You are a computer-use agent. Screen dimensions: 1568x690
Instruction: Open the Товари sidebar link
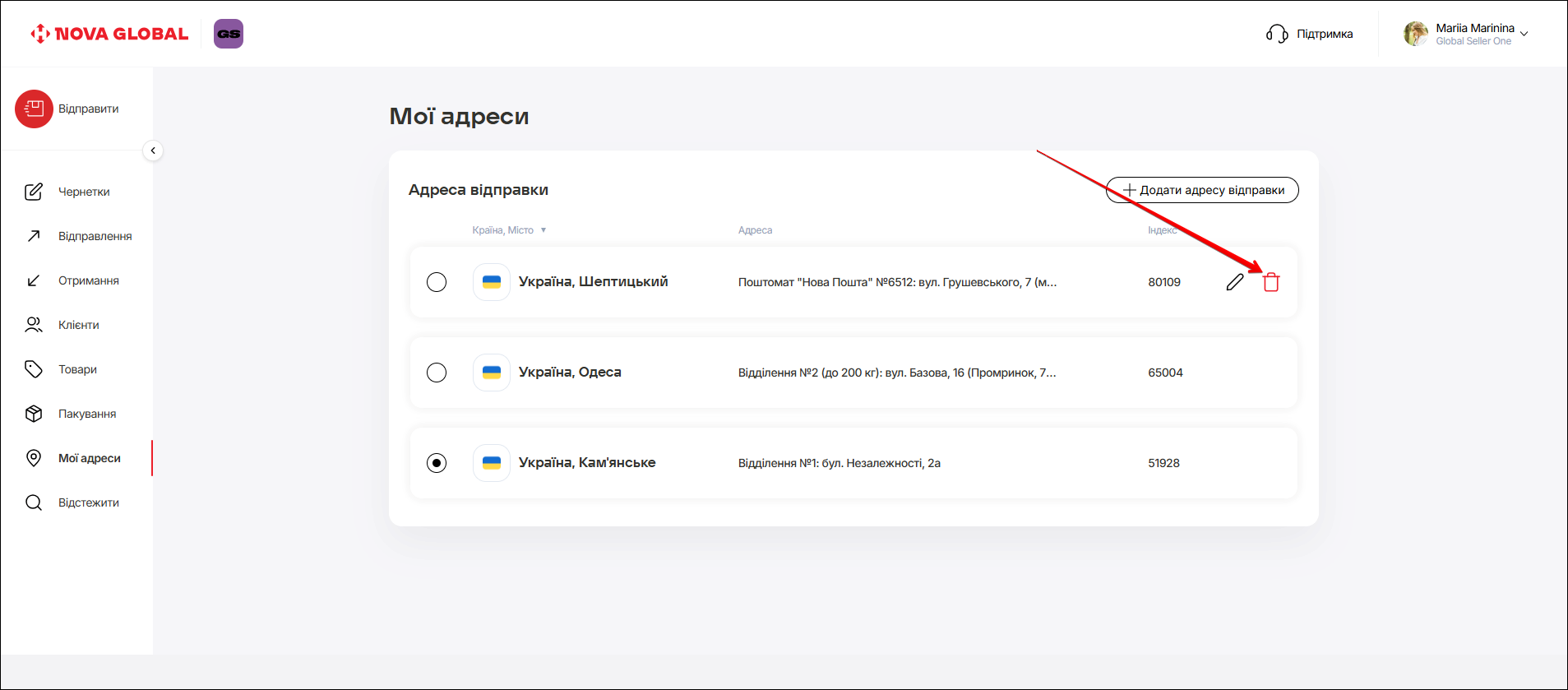[x=77, y=369]
